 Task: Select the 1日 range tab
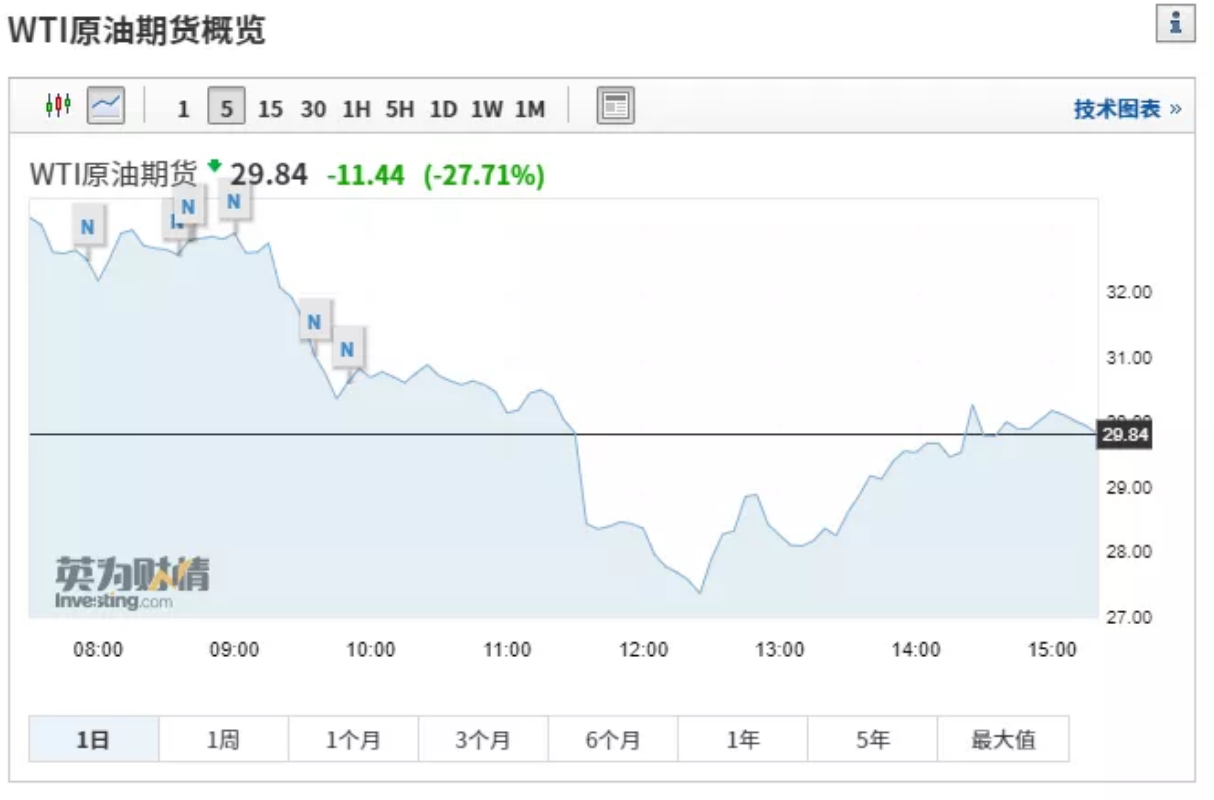pos(93,740)
